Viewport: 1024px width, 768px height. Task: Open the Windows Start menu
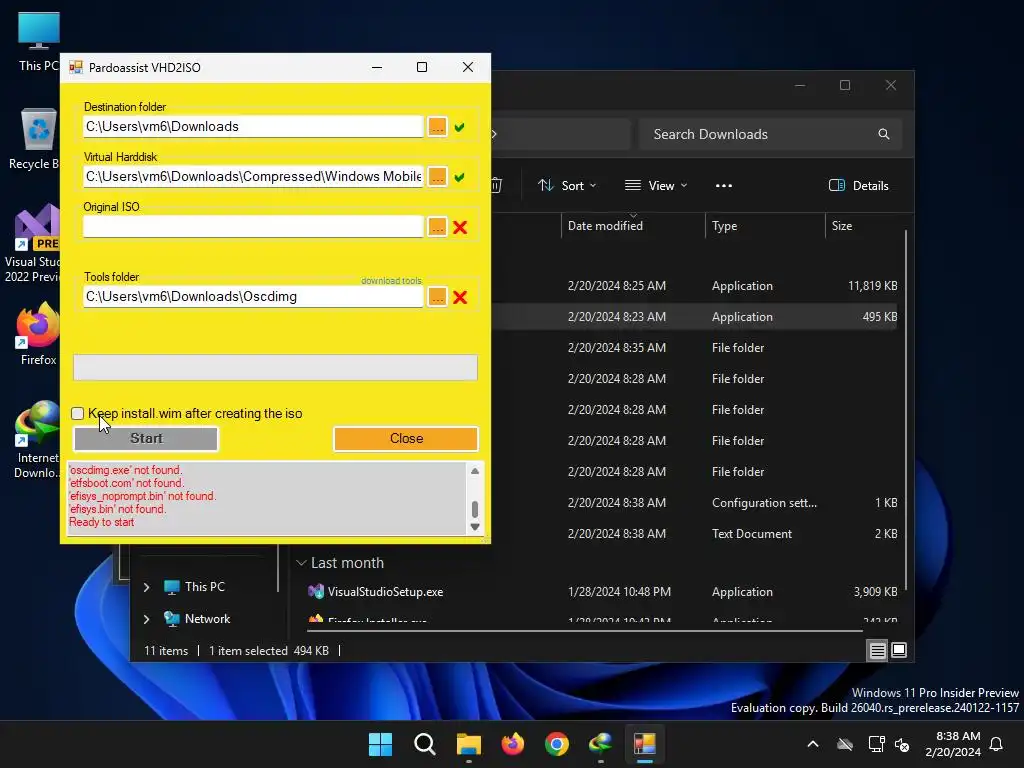380,744
